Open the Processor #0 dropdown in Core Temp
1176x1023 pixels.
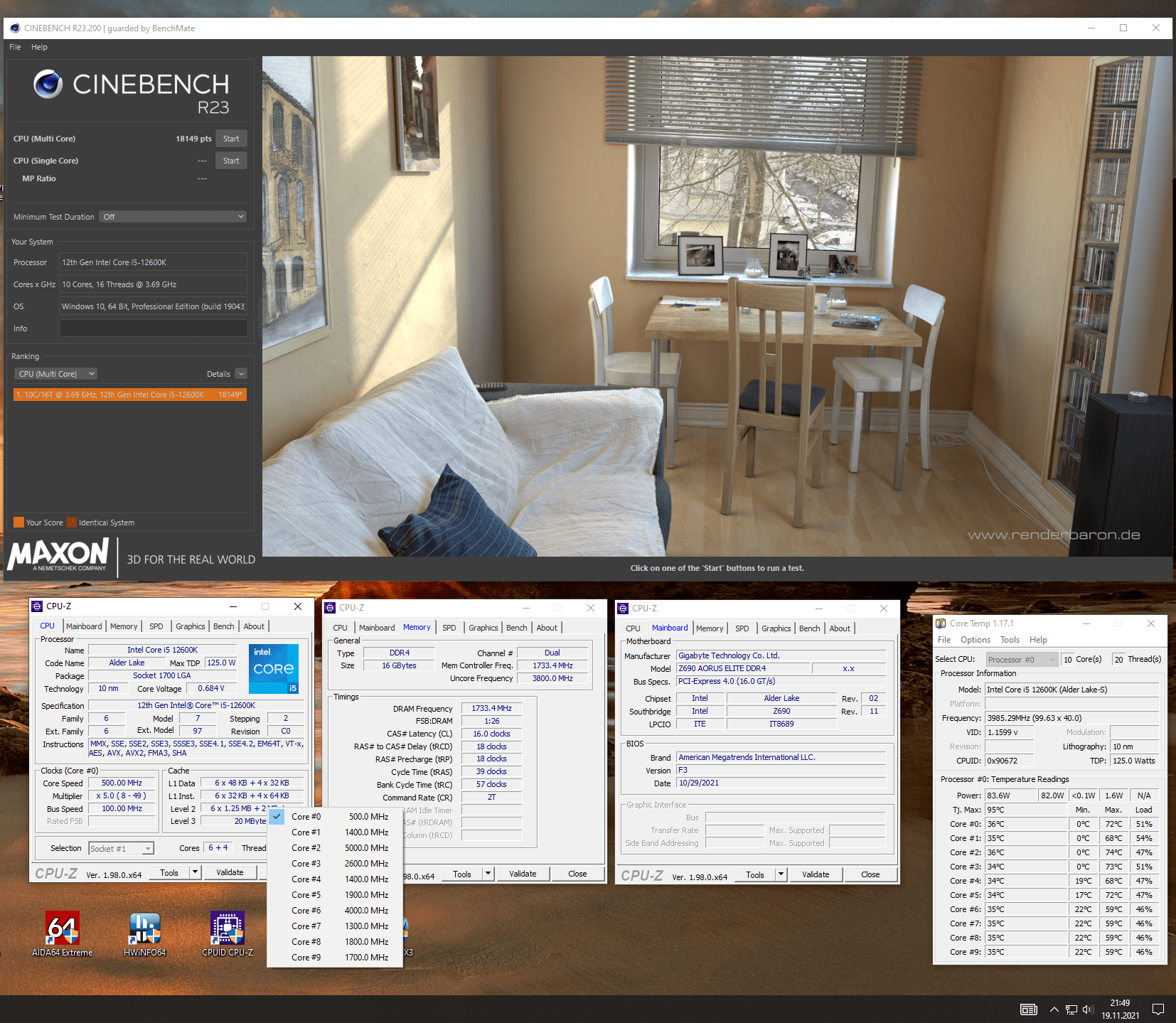point(1021,660)
